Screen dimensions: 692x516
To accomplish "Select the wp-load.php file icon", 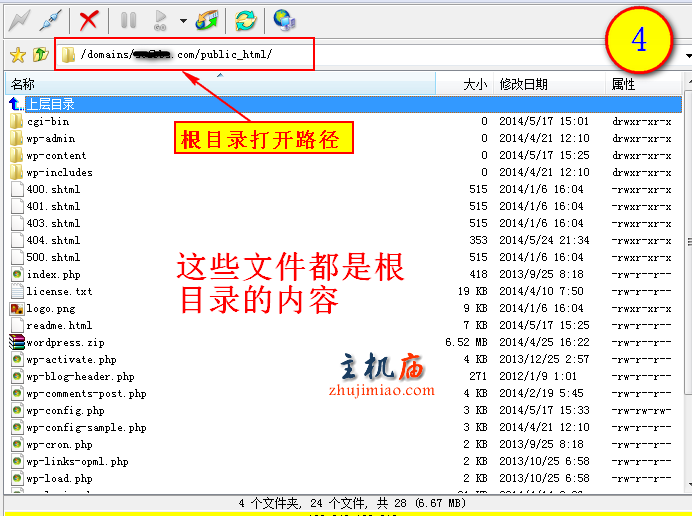I will point(17,478).
